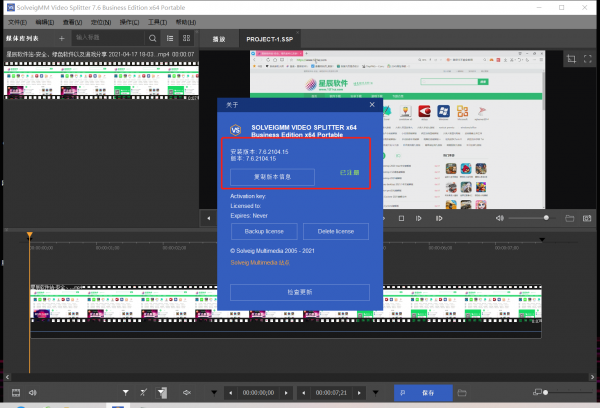Click the 检查更新 button

pos(300,292)
